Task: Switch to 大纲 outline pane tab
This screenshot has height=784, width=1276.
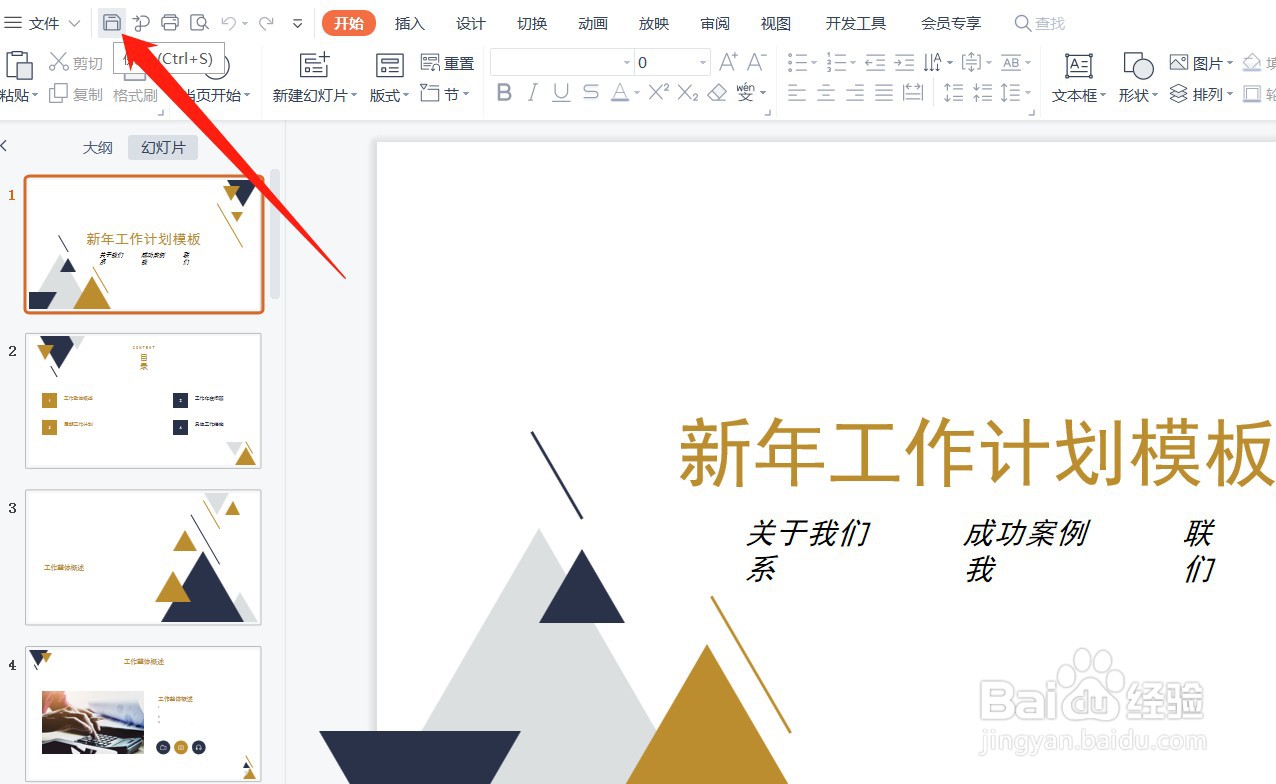Action: 97,147
